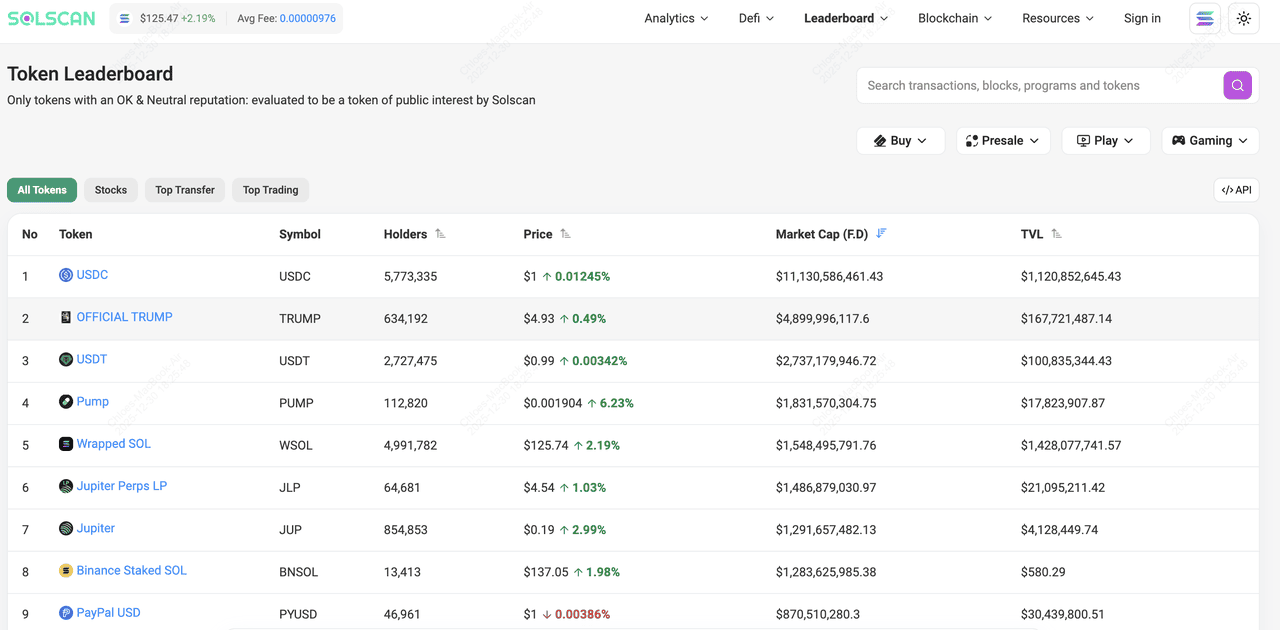The image size is (1280, 630).
Task: Click the Solscan logo
Action: [x=53, y=19]
